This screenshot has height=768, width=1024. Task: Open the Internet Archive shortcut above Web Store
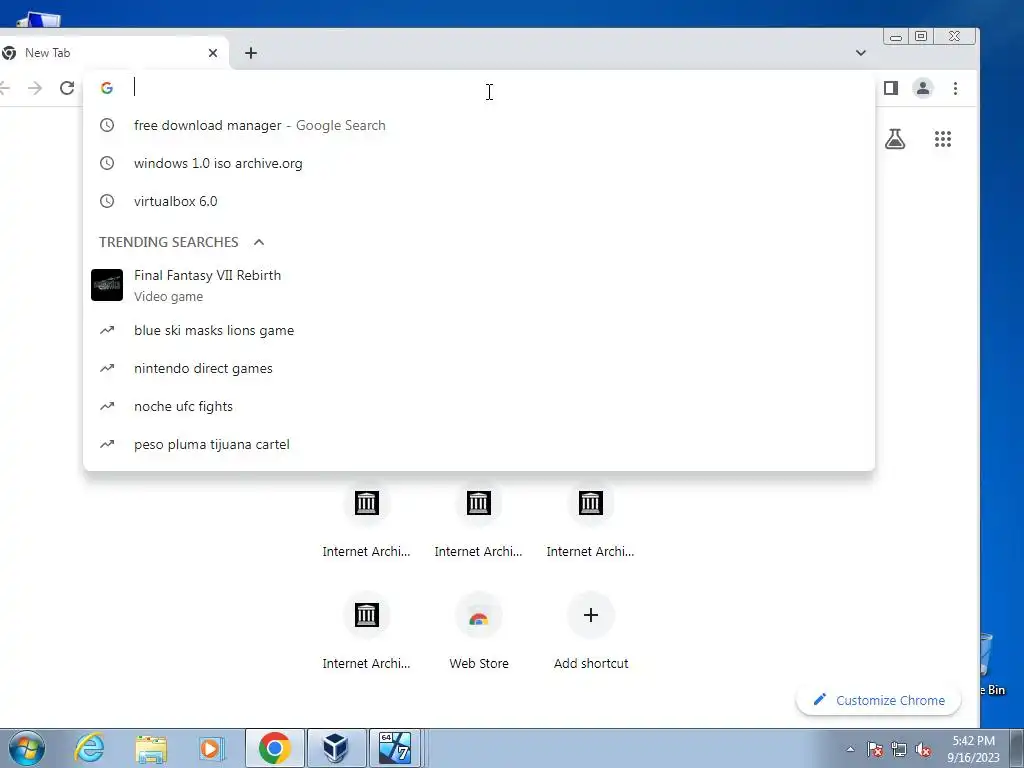coord(479,520)
